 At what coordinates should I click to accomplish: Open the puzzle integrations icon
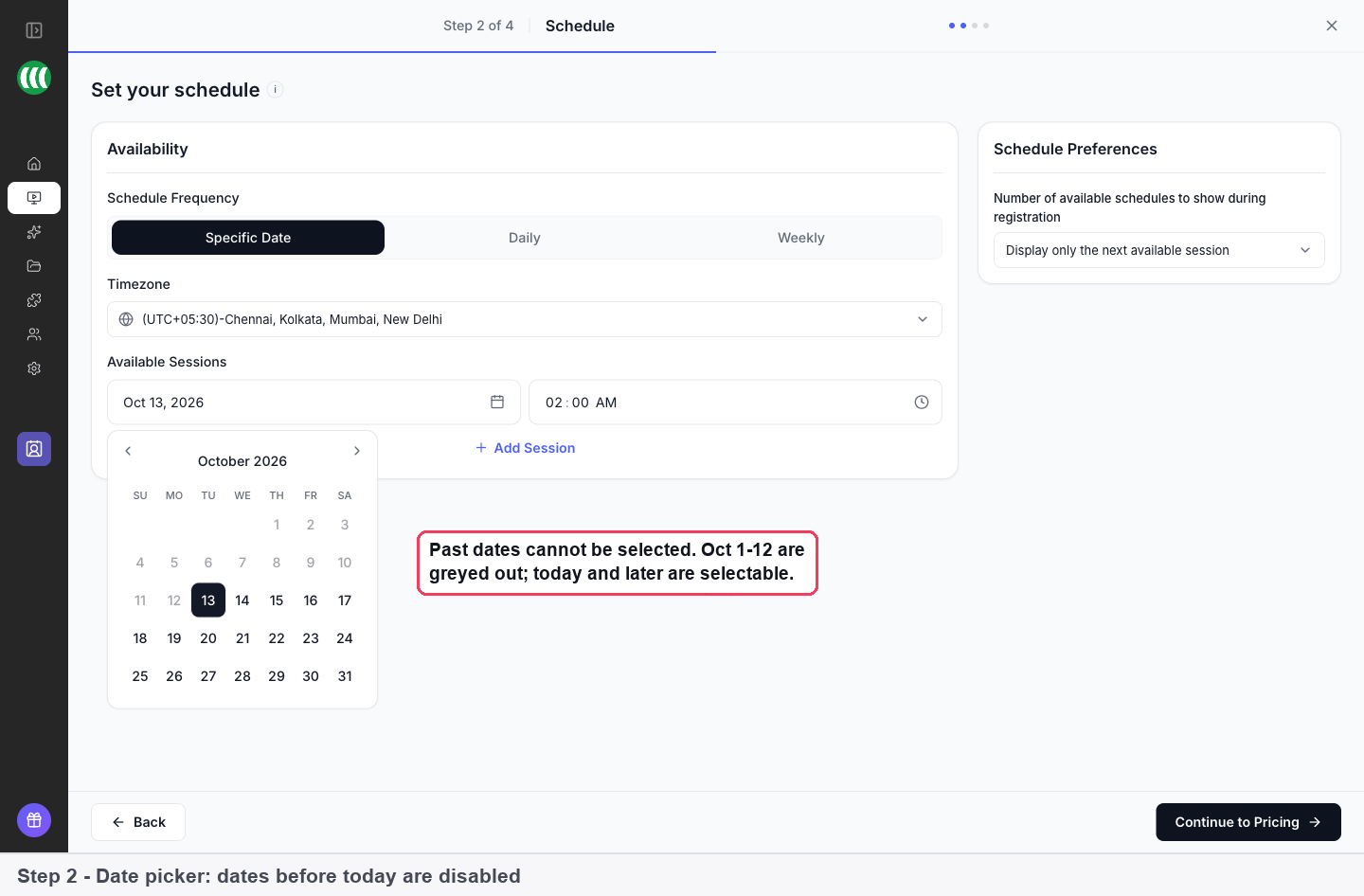tap(34, 300)
